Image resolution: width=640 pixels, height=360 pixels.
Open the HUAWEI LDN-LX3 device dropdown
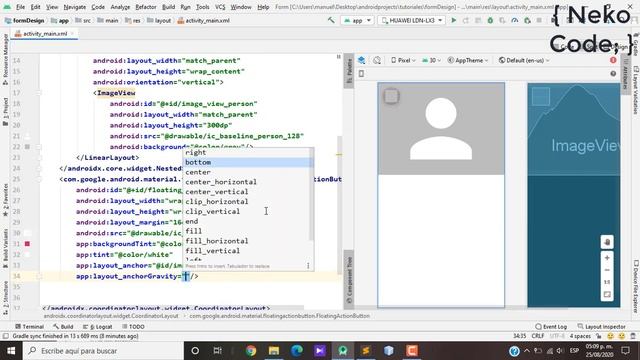pyautogui.click(x=412, y=20)
